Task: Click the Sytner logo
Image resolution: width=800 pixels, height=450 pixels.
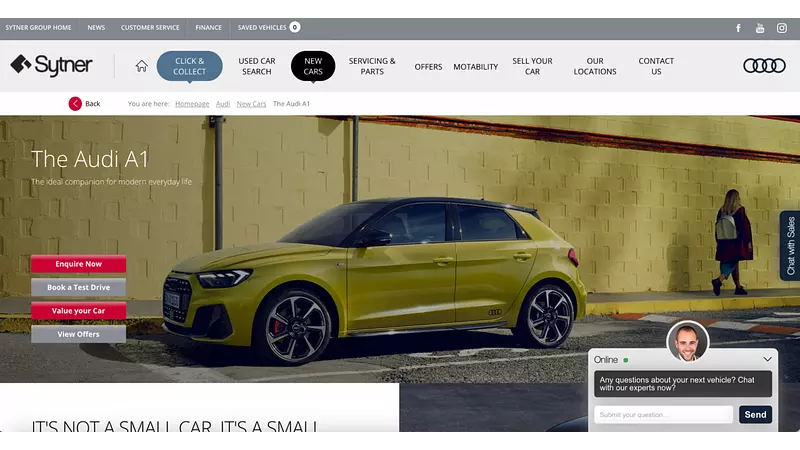Action: 52,65
